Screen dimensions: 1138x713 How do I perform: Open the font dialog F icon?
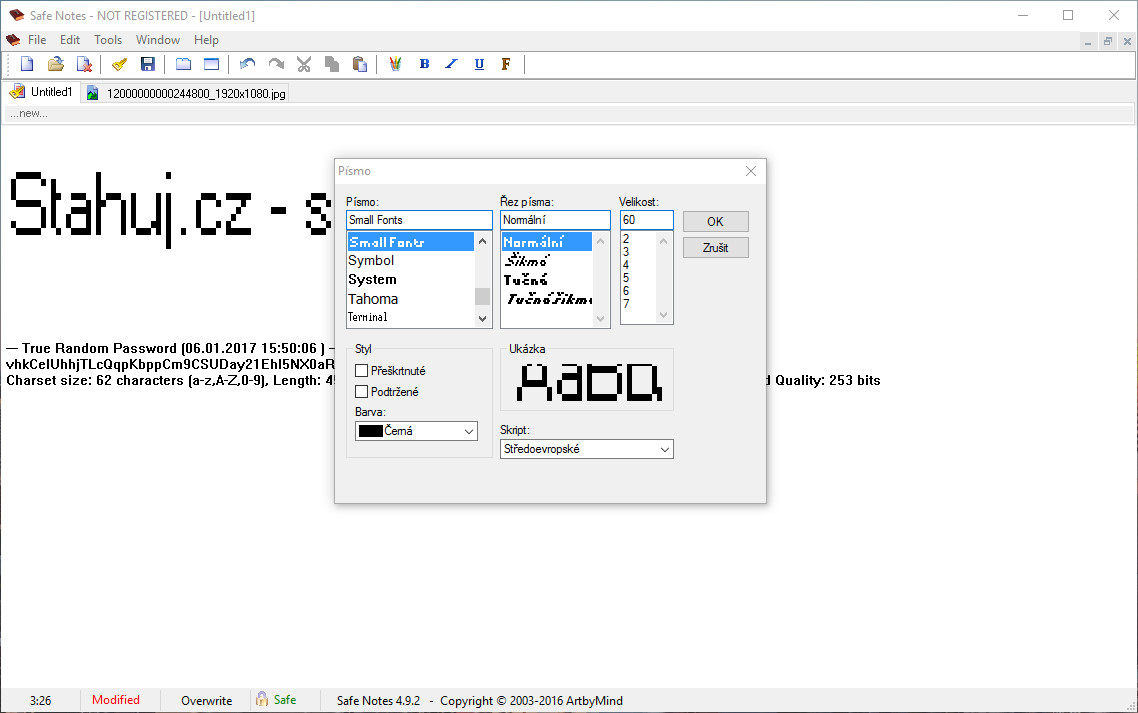tap(506, 65)
